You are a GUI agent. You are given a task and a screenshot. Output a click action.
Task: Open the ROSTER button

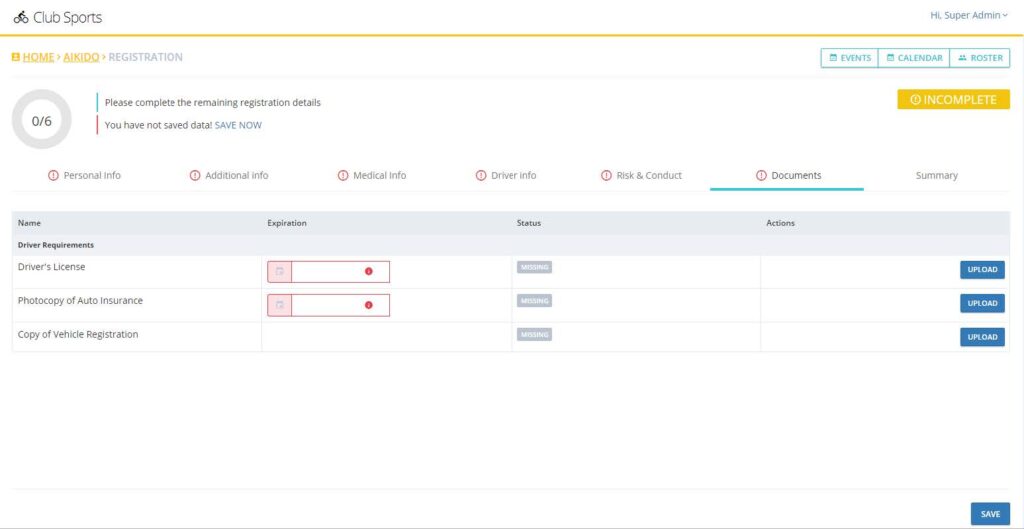(x=980, y=57)
